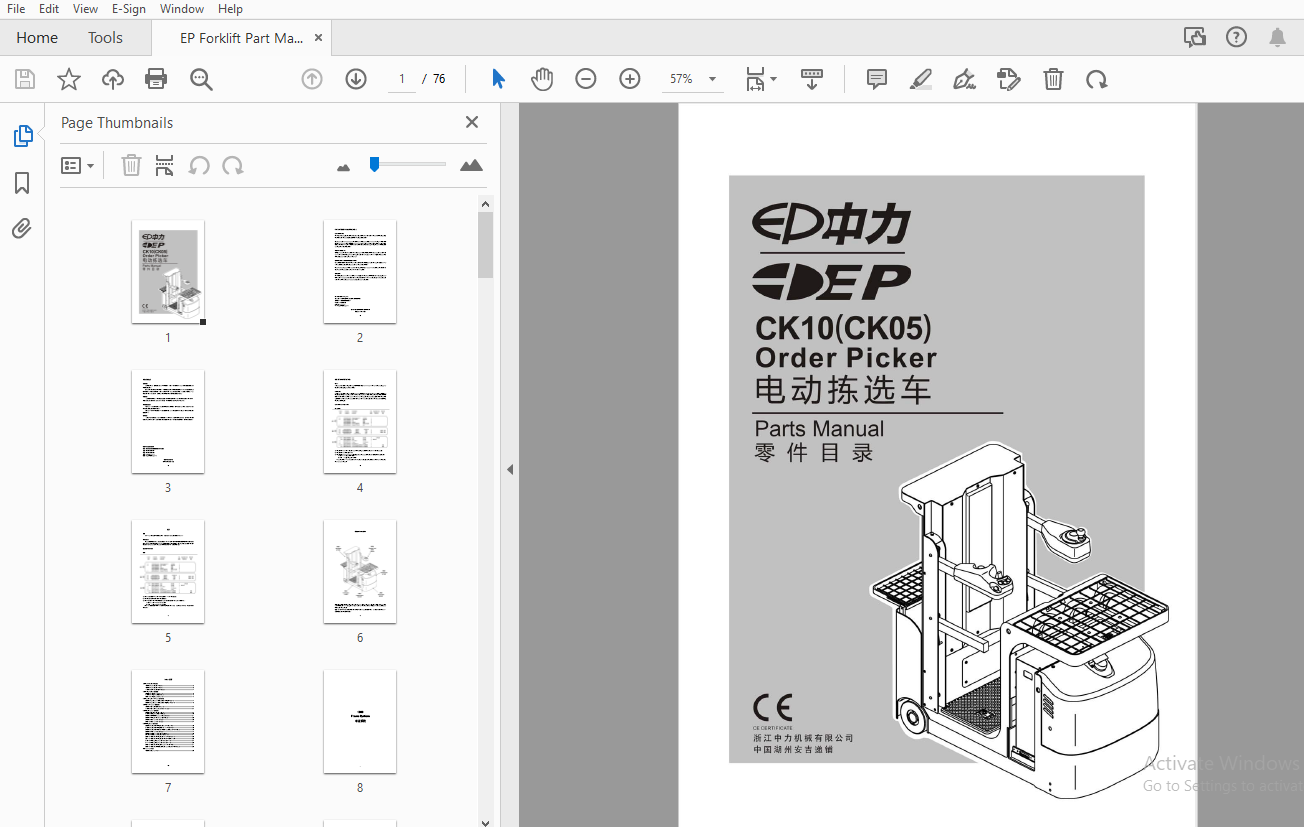The height and width of the screenshot is (827, 1304).
Task: Click the thumbnail panel scroll up arrow
Action: 486,204
